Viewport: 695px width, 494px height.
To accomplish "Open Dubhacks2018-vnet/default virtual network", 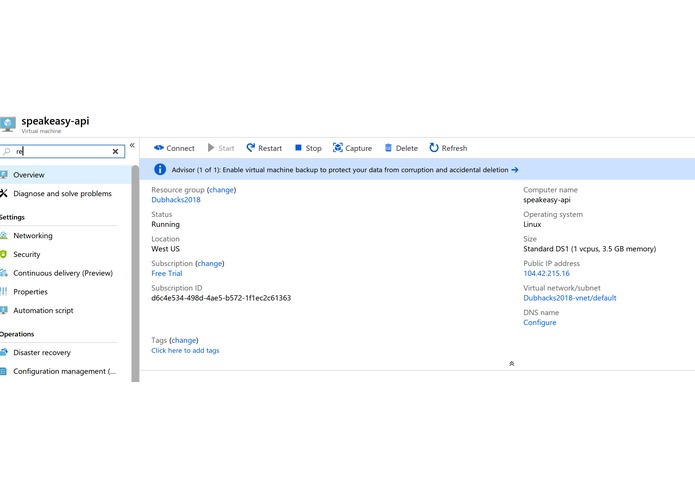I will point(570,298).
